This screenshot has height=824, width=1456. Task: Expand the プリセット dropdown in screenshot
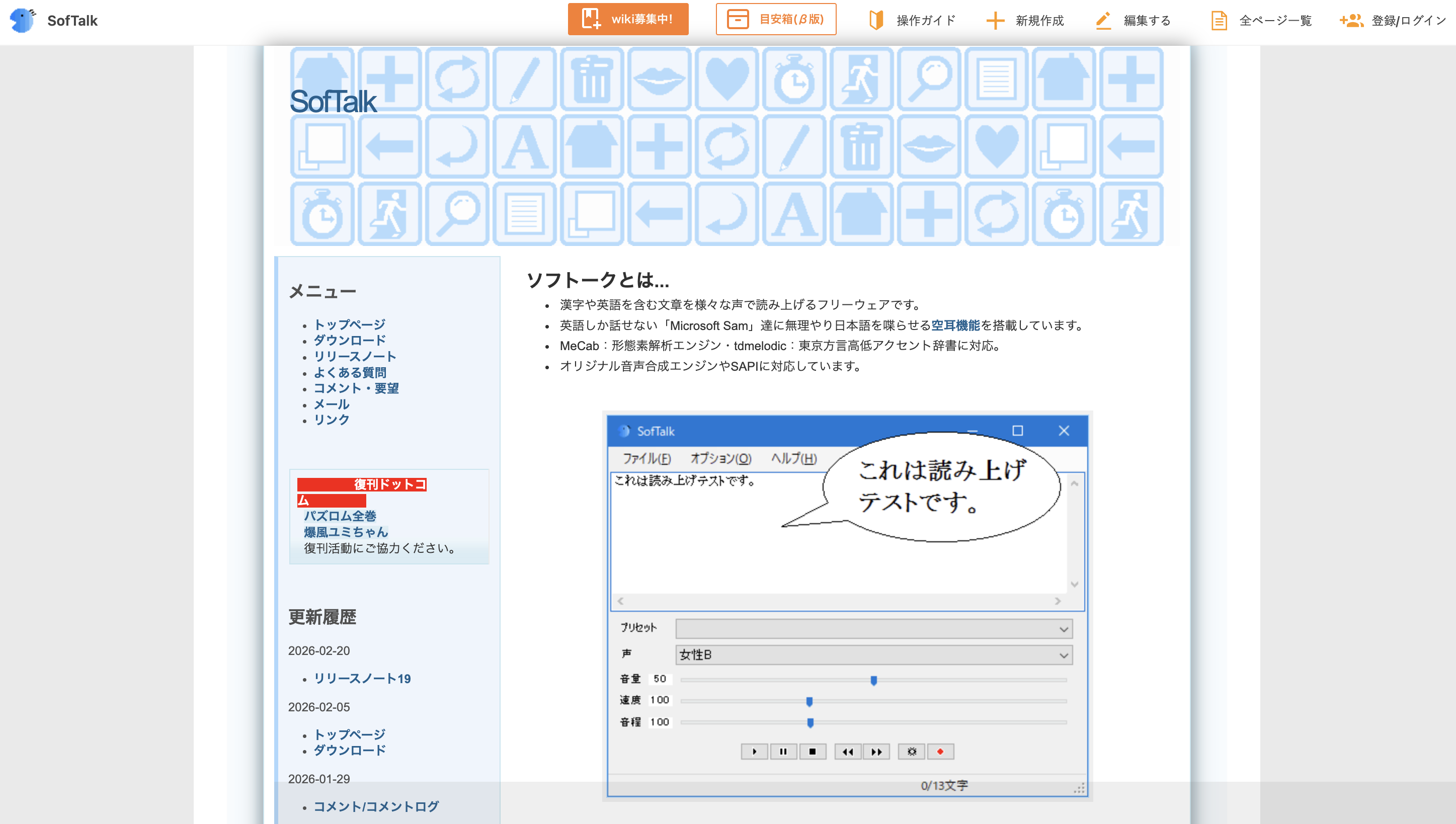point(874,629)
